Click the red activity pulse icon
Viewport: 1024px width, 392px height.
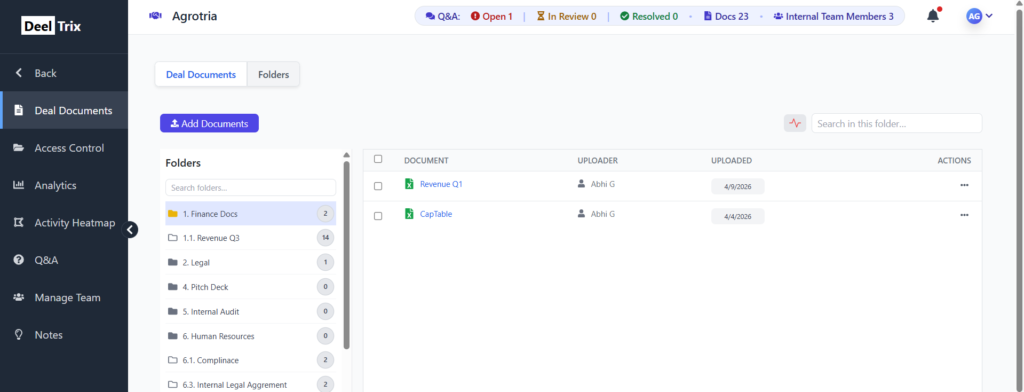pos(795,123)
